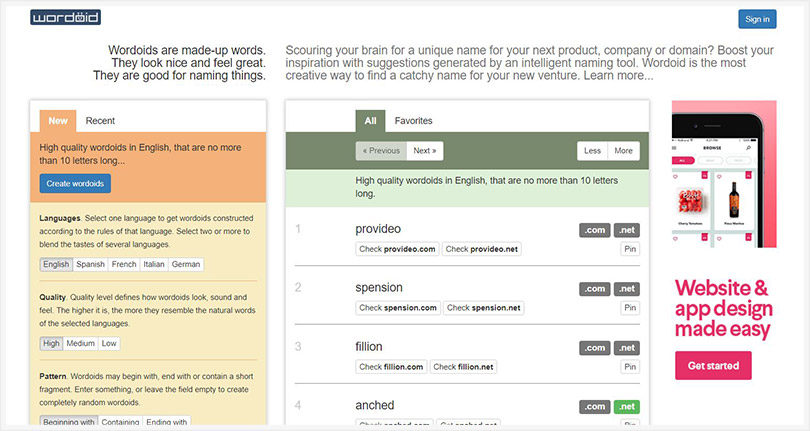The image size is (810, 431).
Task: Click the word provideo
Action: (x=378, y=229)
